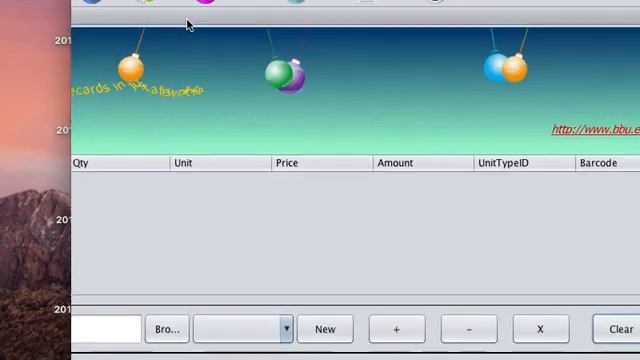
Task: Open the empty combo box dropdown
Action: (x=243, y=329)
